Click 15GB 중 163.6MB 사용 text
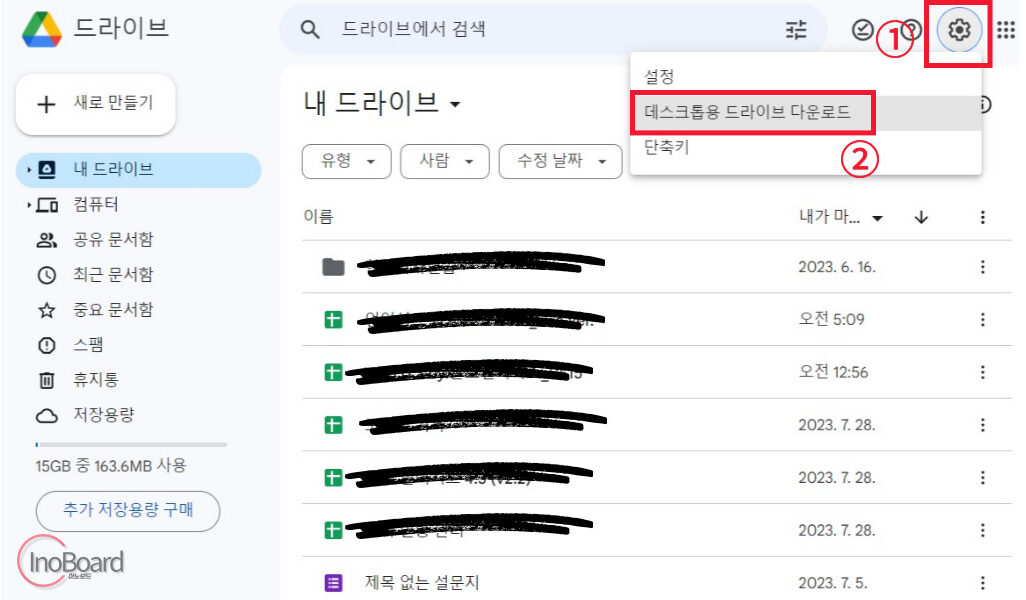This screenshot has height=600, width=1026. pyautogui.click(x=111, y=466)
